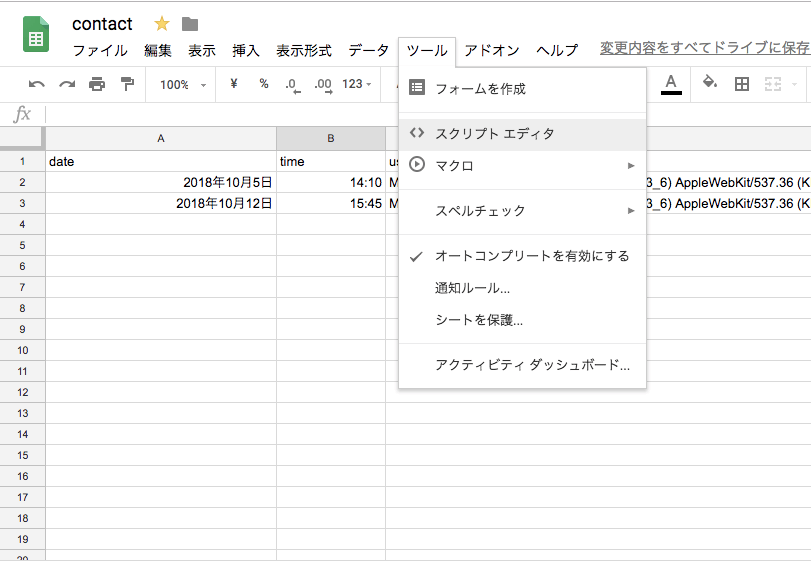Format as percent with % button
This screenshot has height=561, width=811.
tap(264, 84)
